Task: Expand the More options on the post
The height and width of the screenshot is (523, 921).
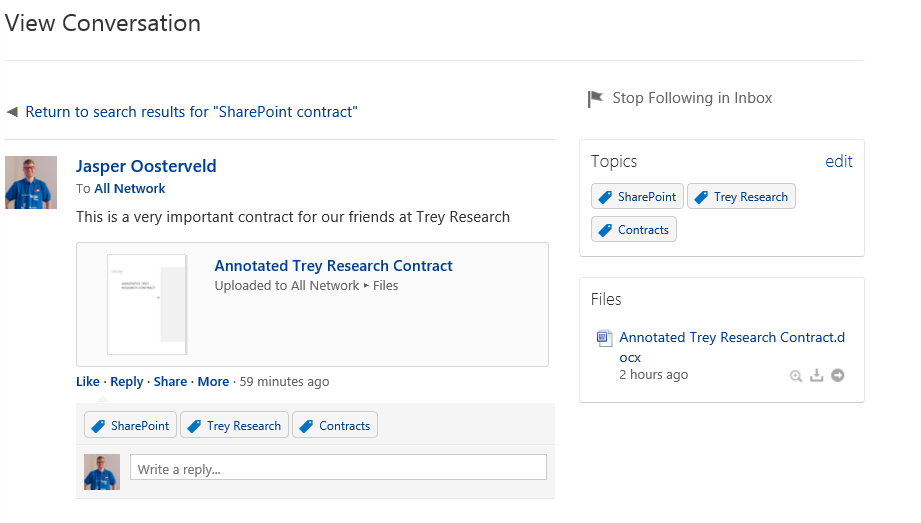Action: pos(213,381)
